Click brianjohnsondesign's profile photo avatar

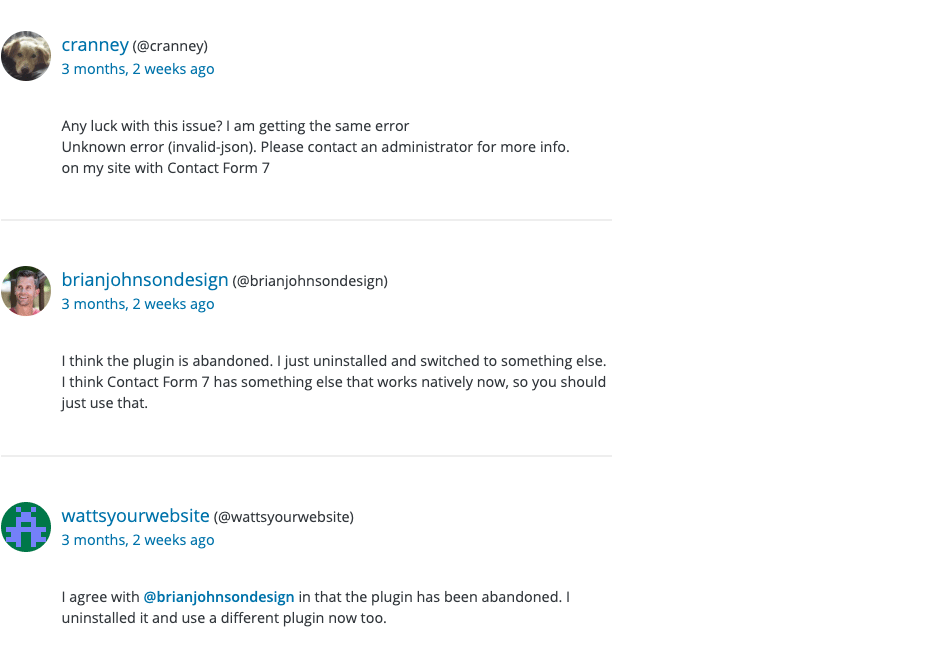[x=26, y=291]
